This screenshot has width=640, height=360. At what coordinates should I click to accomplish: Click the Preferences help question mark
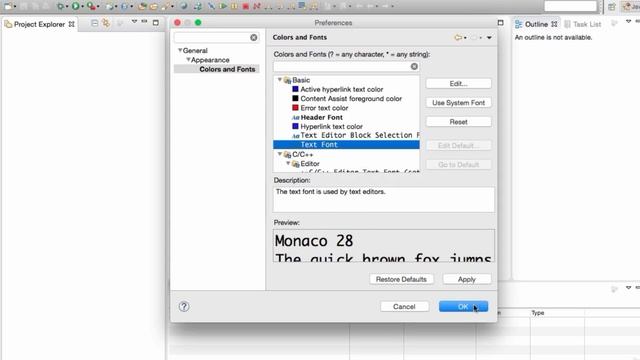tap(184, 307)
